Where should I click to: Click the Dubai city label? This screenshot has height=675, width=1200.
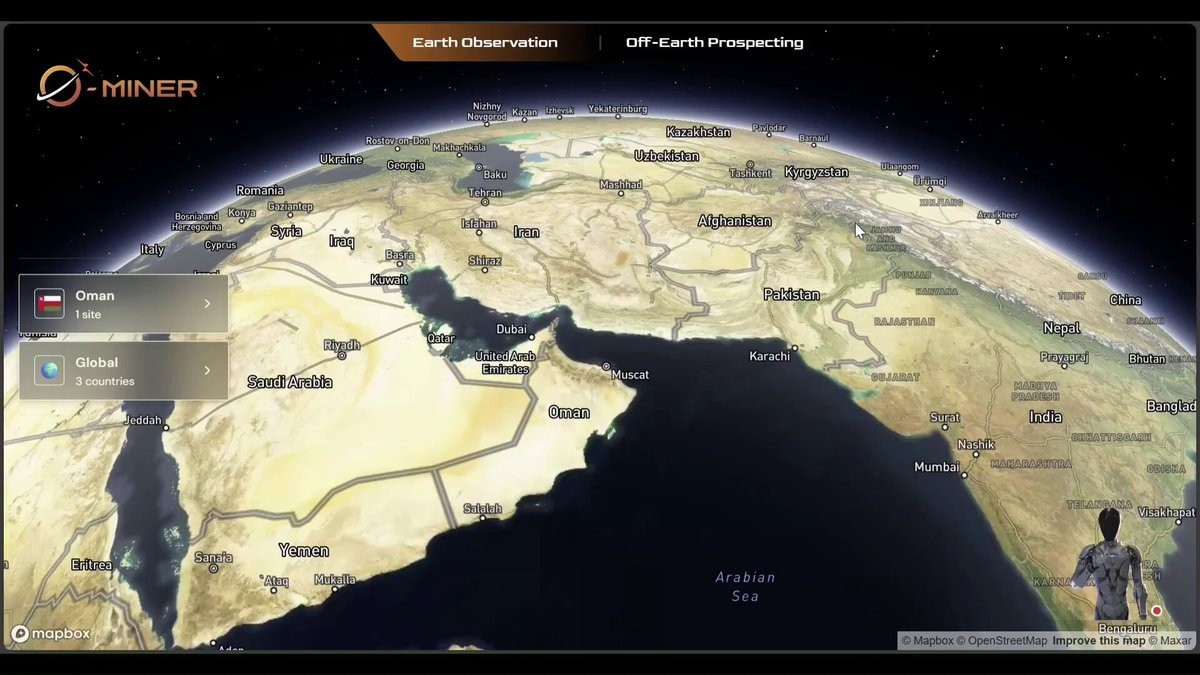tap(511, 329)
